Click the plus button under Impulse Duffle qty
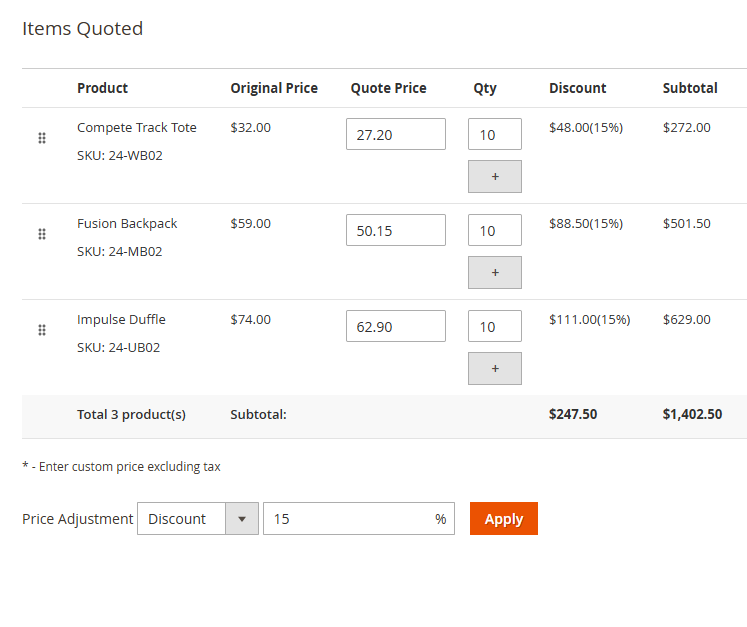This screenshot has height=627, width=747. click(495, 368)
